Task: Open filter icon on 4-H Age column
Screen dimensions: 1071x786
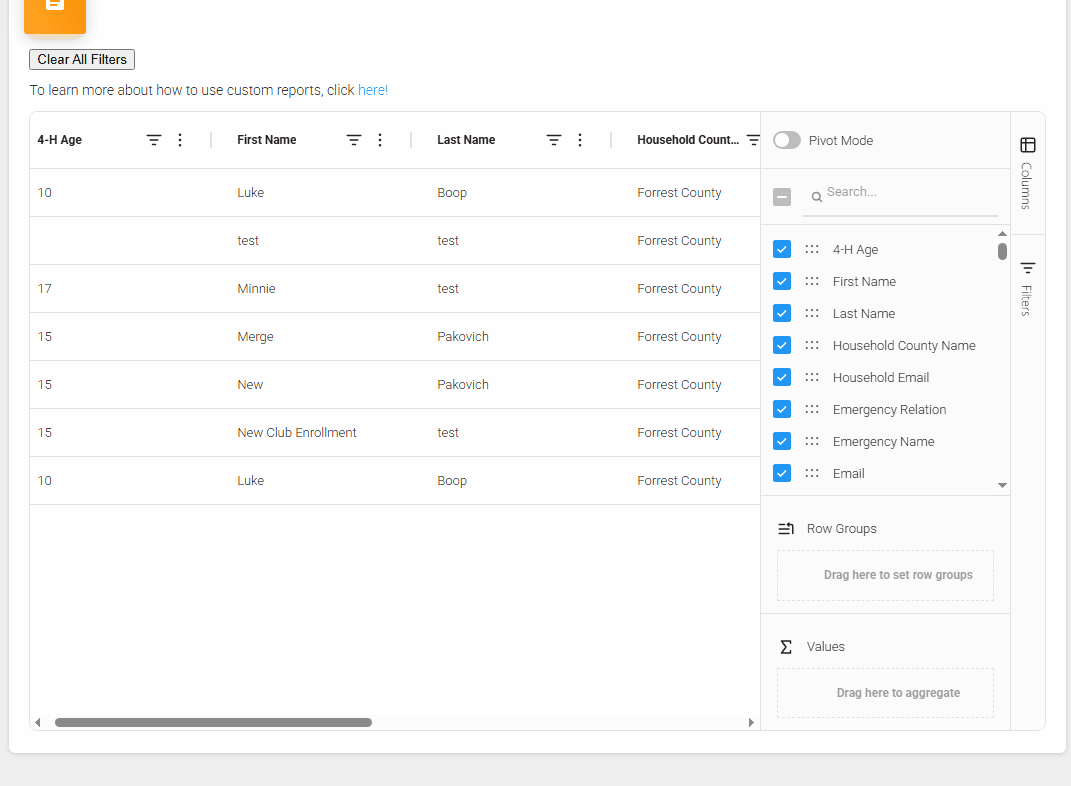Action: click(154, 140)
